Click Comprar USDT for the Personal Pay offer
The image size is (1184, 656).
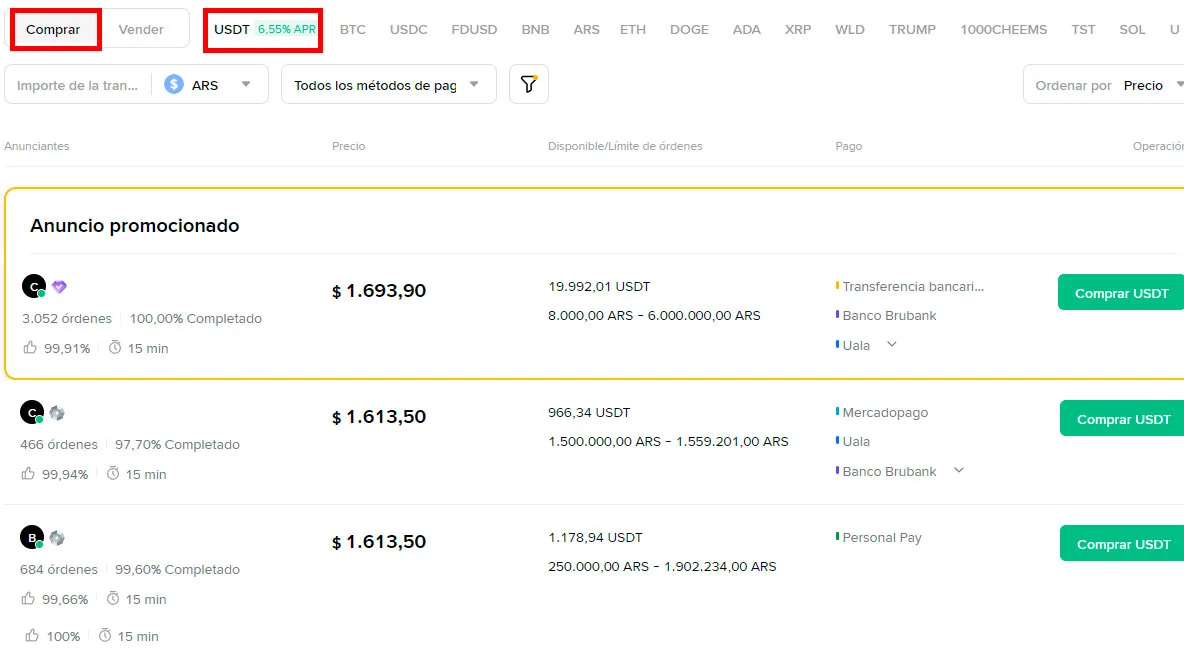click(1121, 544)
